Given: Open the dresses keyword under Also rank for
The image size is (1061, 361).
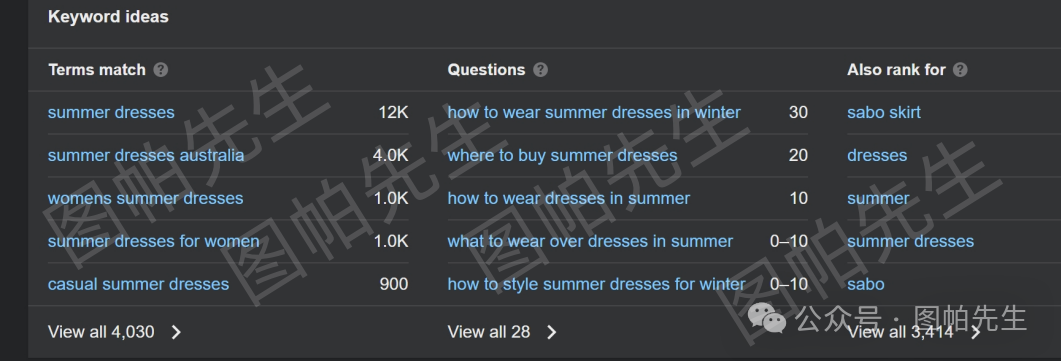Looking at the screenshot, I should tap(877, 155).
